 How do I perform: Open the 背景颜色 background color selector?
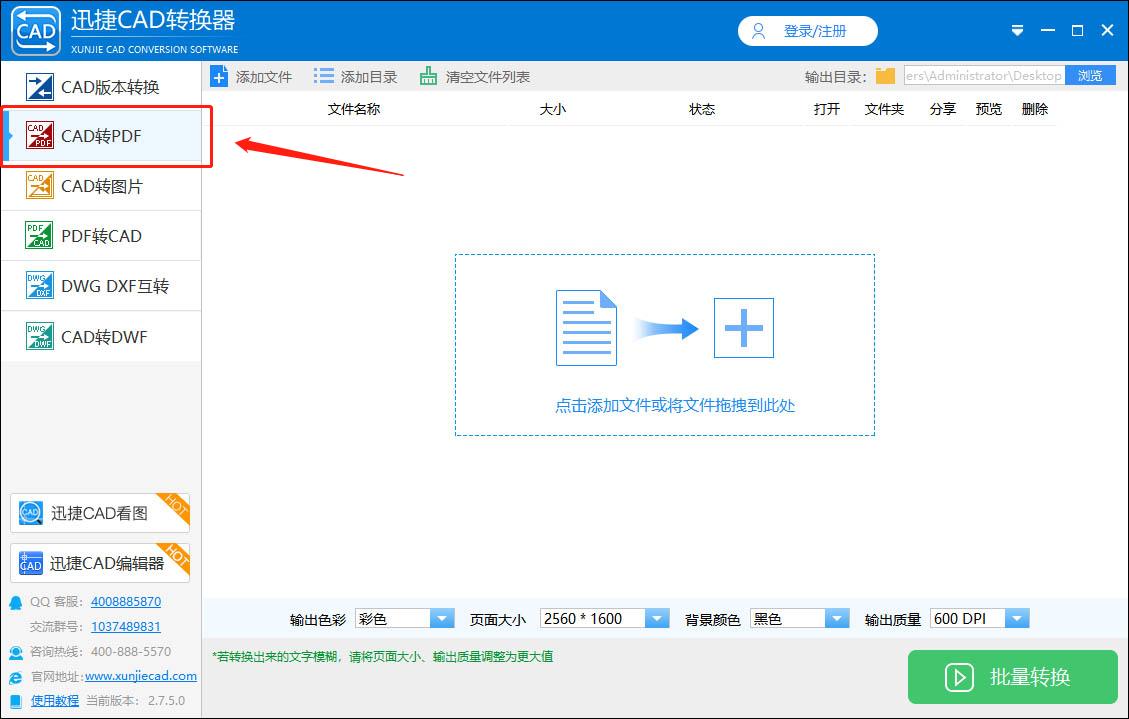pos(837,618)
